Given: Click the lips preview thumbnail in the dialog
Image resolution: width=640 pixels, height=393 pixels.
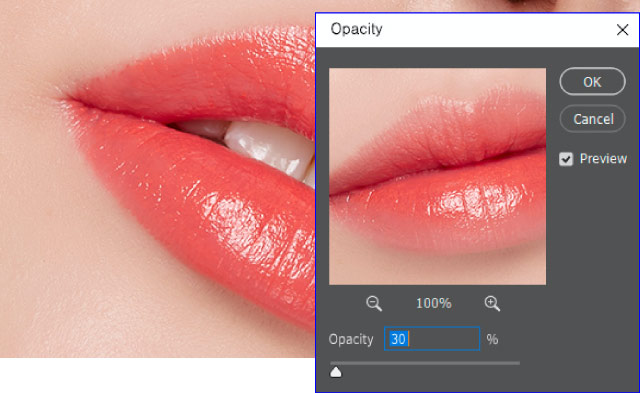Looking at the screenshot, I should click(437, 176).
